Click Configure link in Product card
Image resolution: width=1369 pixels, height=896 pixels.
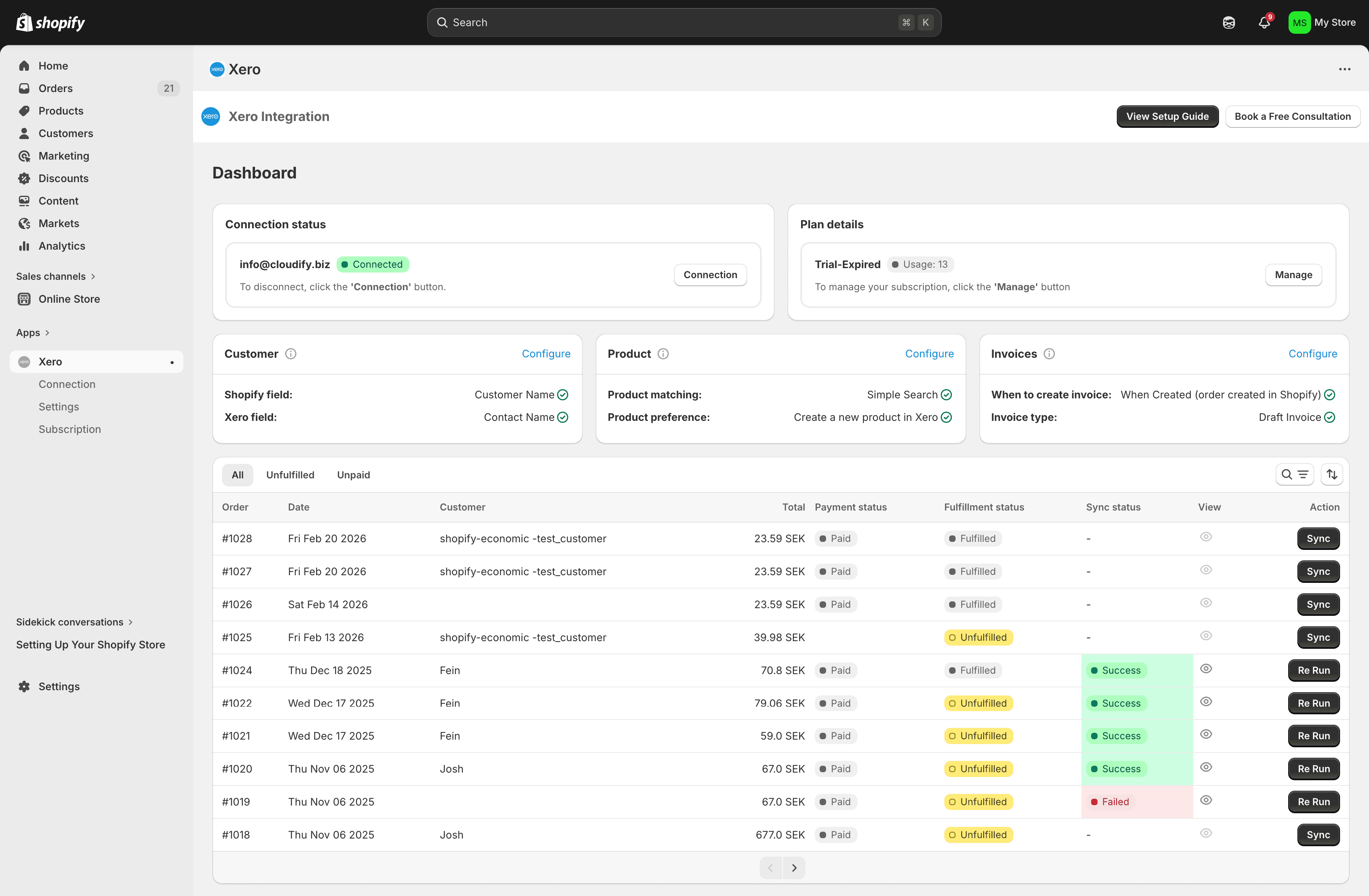point(929,354)
